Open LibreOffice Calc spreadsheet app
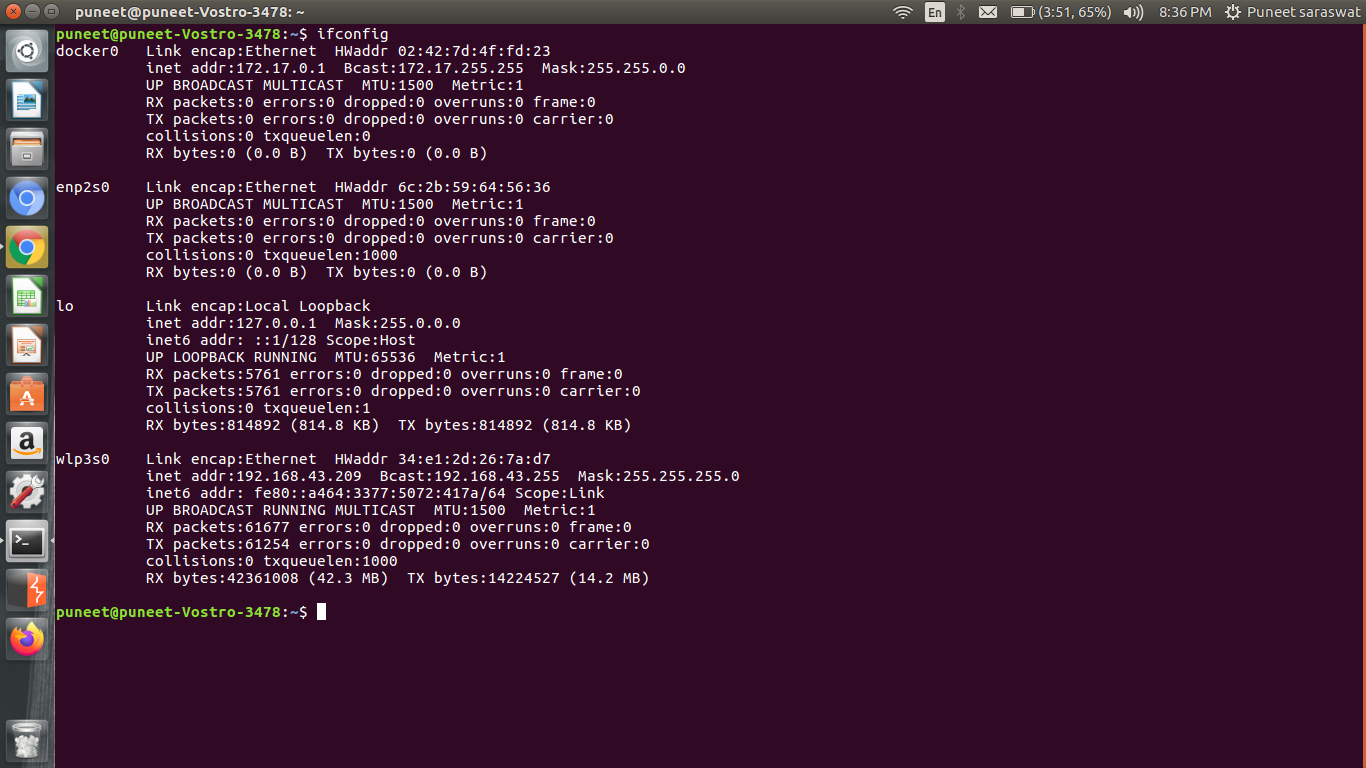Image resolution: width=1366 pixels, height=768 pixels. (27, 296)
